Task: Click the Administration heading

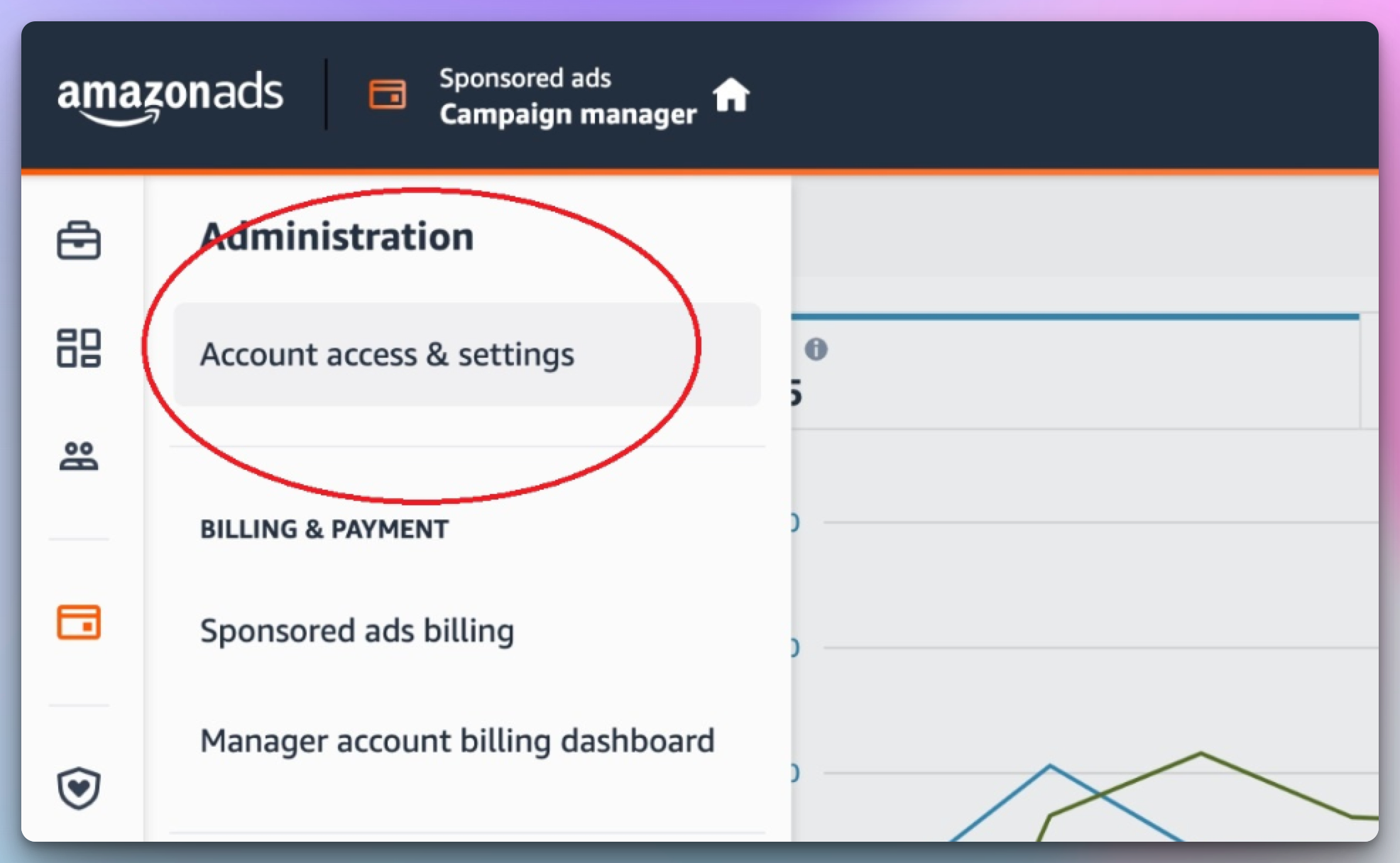Action: coord(337,236)
